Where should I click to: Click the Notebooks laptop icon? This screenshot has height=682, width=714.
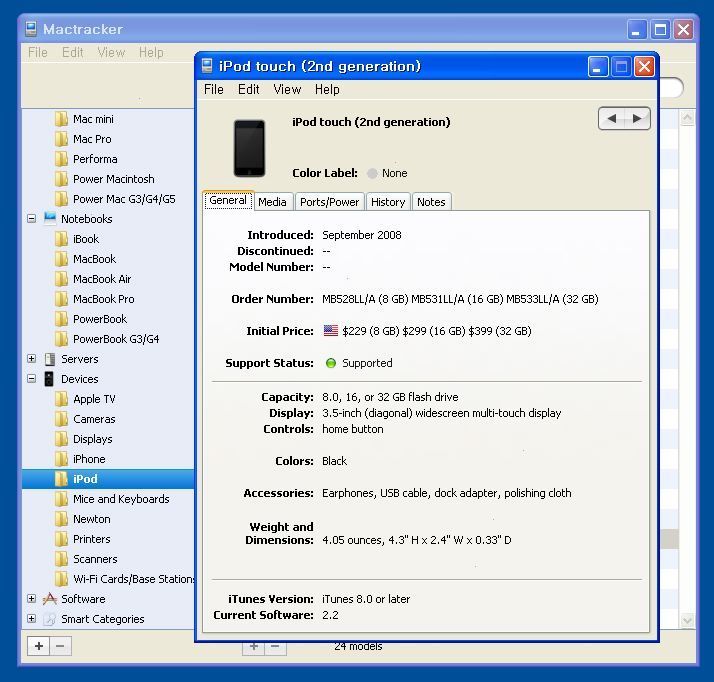tap(50, 218)
